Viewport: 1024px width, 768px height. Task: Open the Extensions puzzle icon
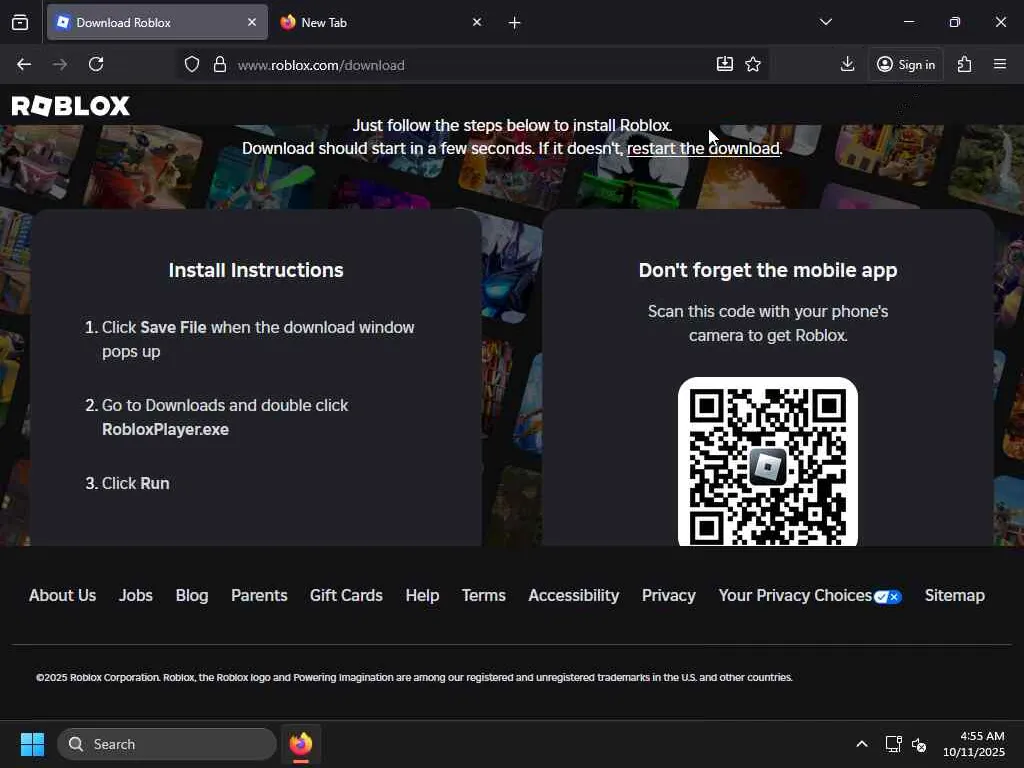click(x=965, y=64)
